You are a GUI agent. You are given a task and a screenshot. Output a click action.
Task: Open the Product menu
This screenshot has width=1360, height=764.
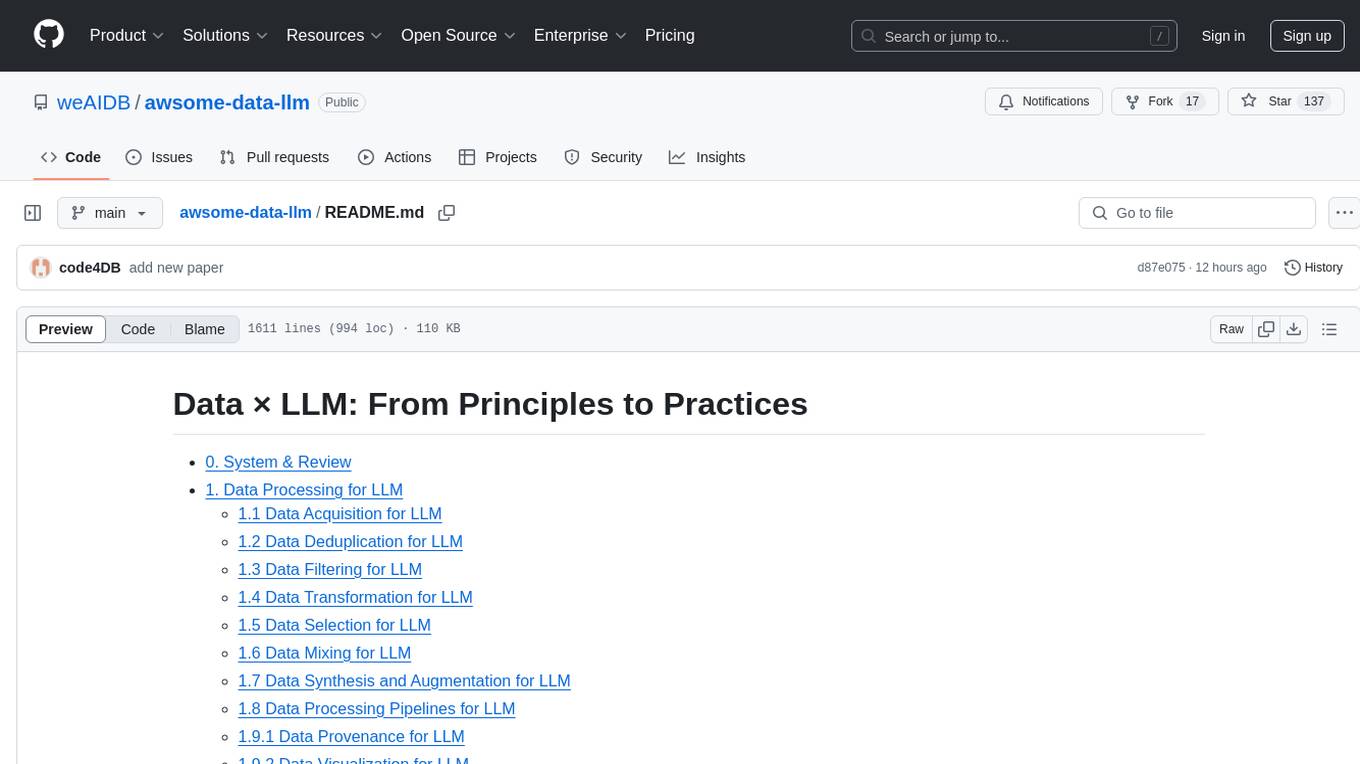127,35
